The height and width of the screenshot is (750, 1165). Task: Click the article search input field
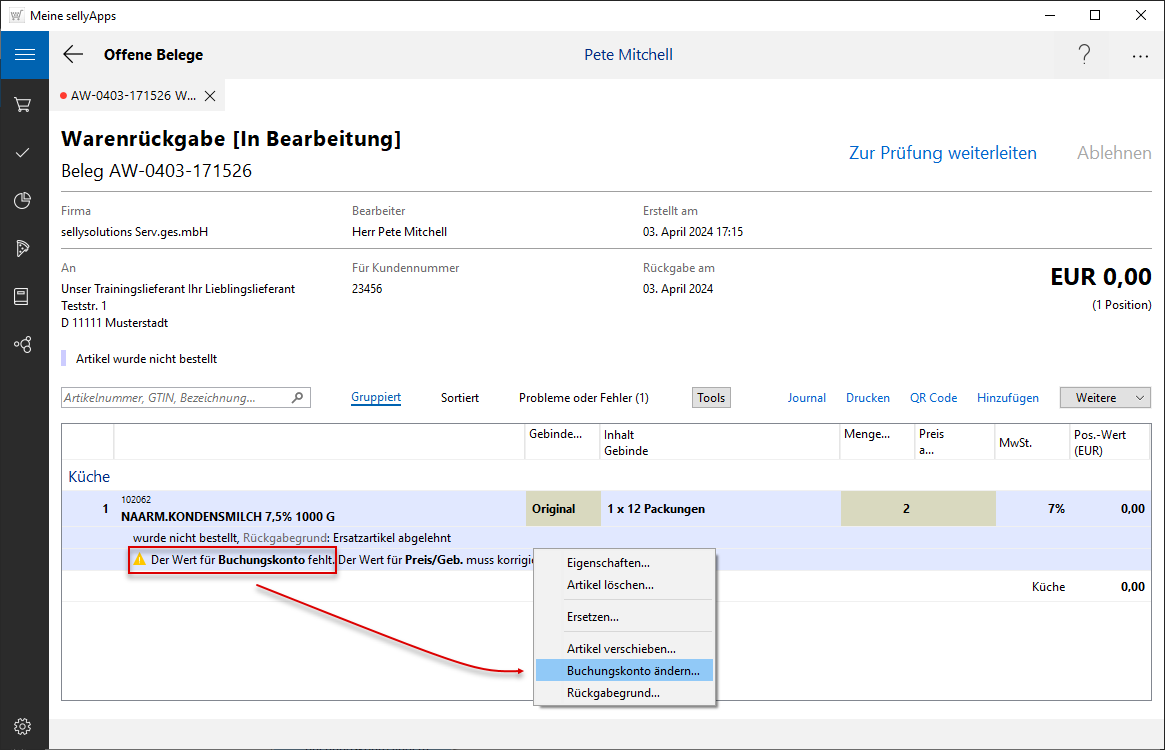point(177,398)
